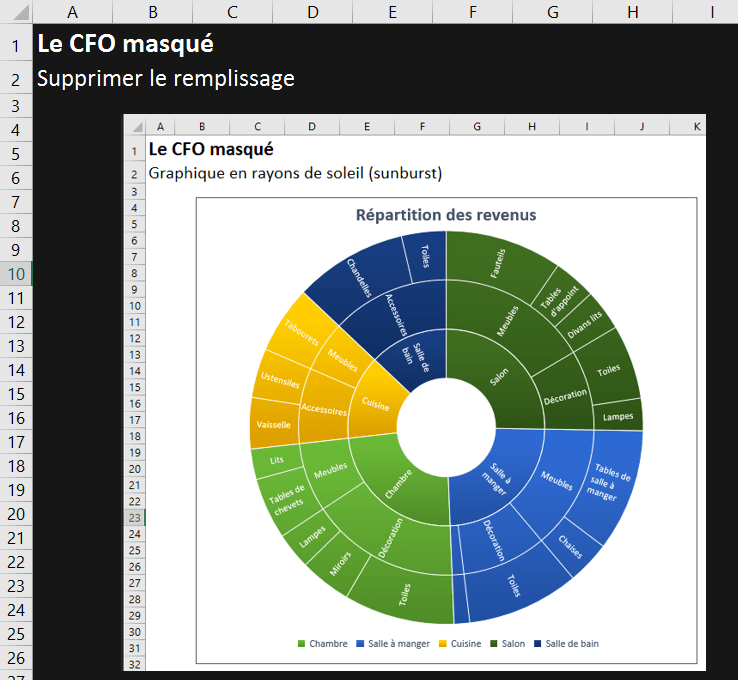Click the dark green Salon legend swatch
The image size is (738, 680).
[x=493, y=644]
